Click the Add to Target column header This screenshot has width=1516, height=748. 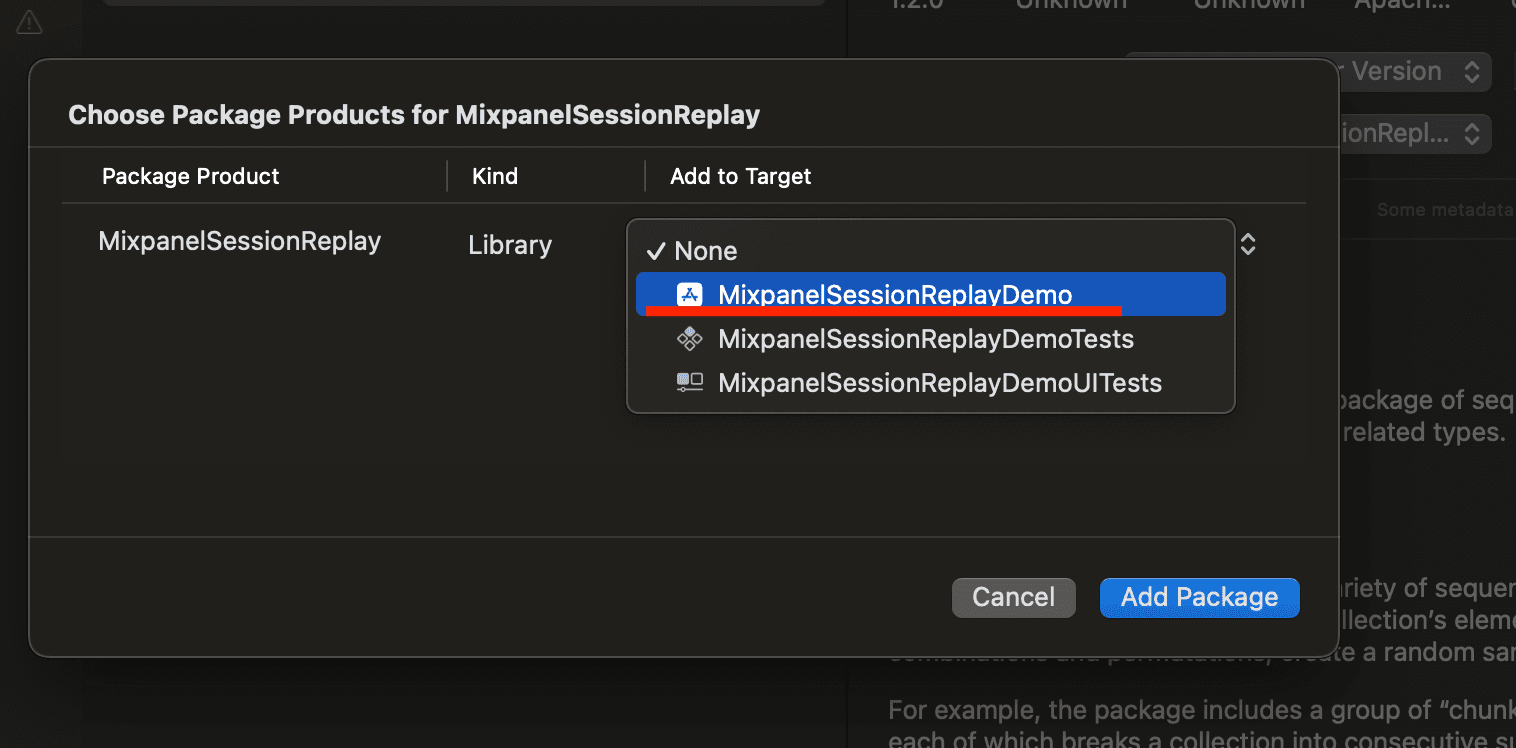741,176
